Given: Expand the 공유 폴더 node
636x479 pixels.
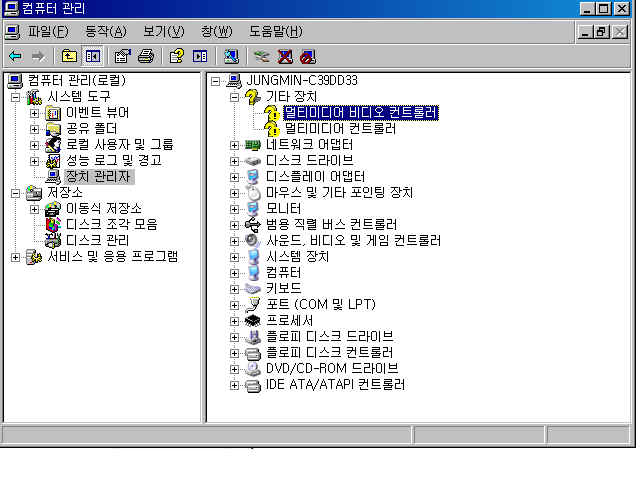Looking at the screenshot, I should (34, 129).
